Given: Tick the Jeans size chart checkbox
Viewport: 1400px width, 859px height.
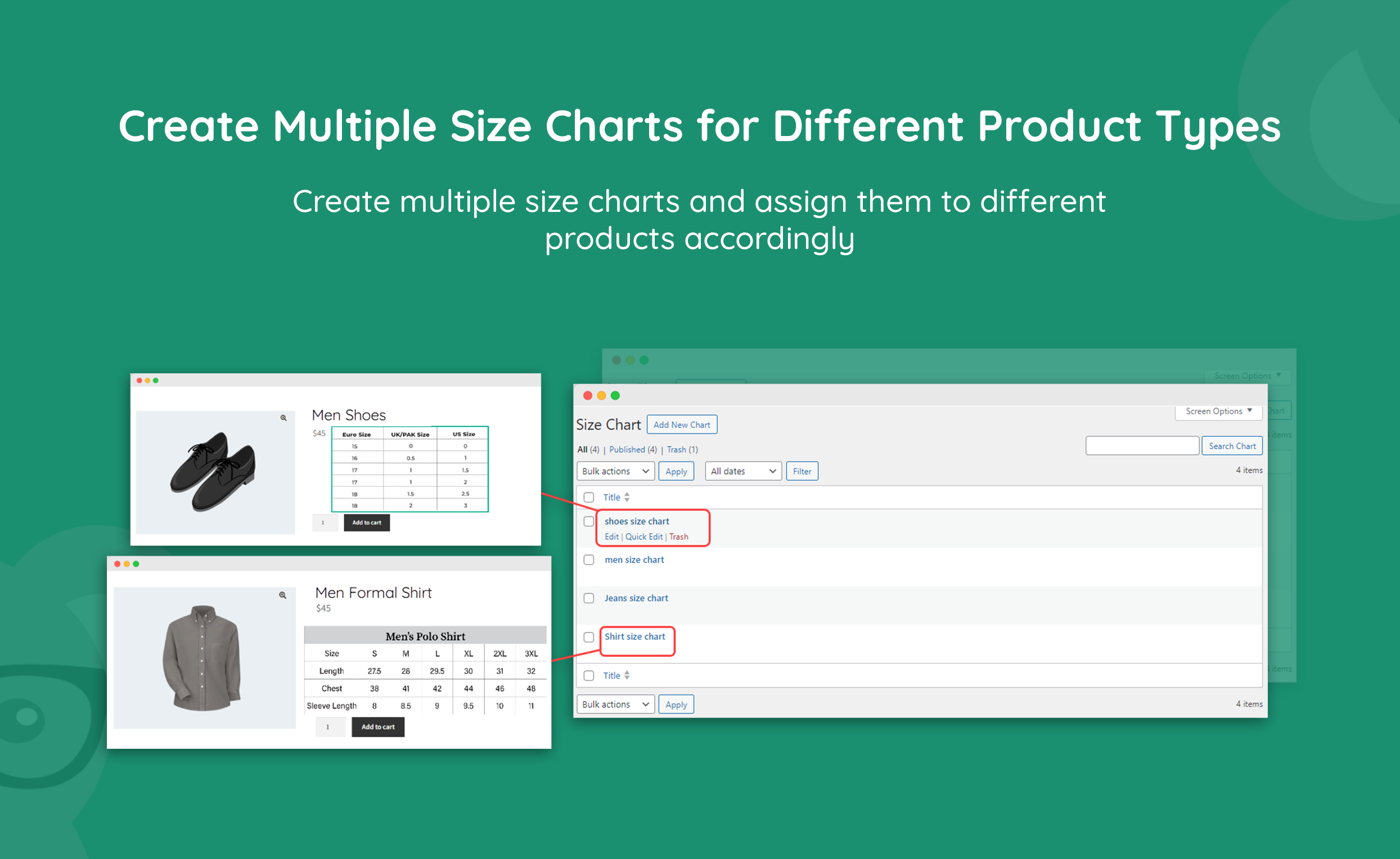Looking at the screenshot, I should 589,598.
